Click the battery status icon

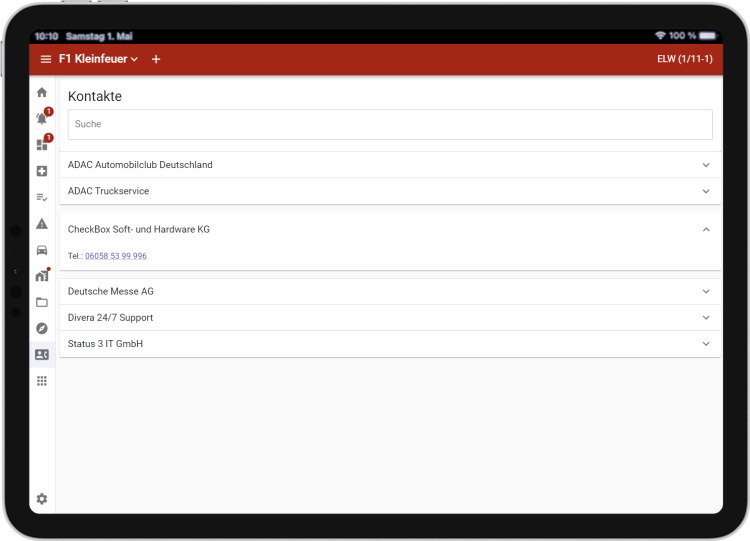point(708,36)
